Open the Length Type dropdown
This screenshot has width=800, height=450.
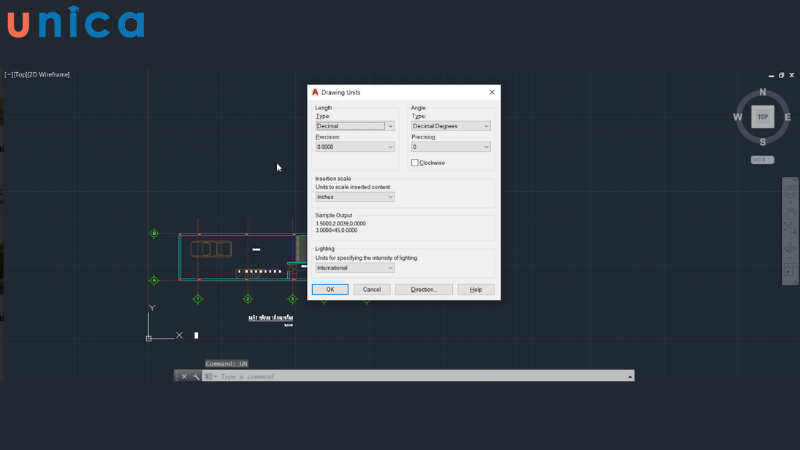(355, 126)
